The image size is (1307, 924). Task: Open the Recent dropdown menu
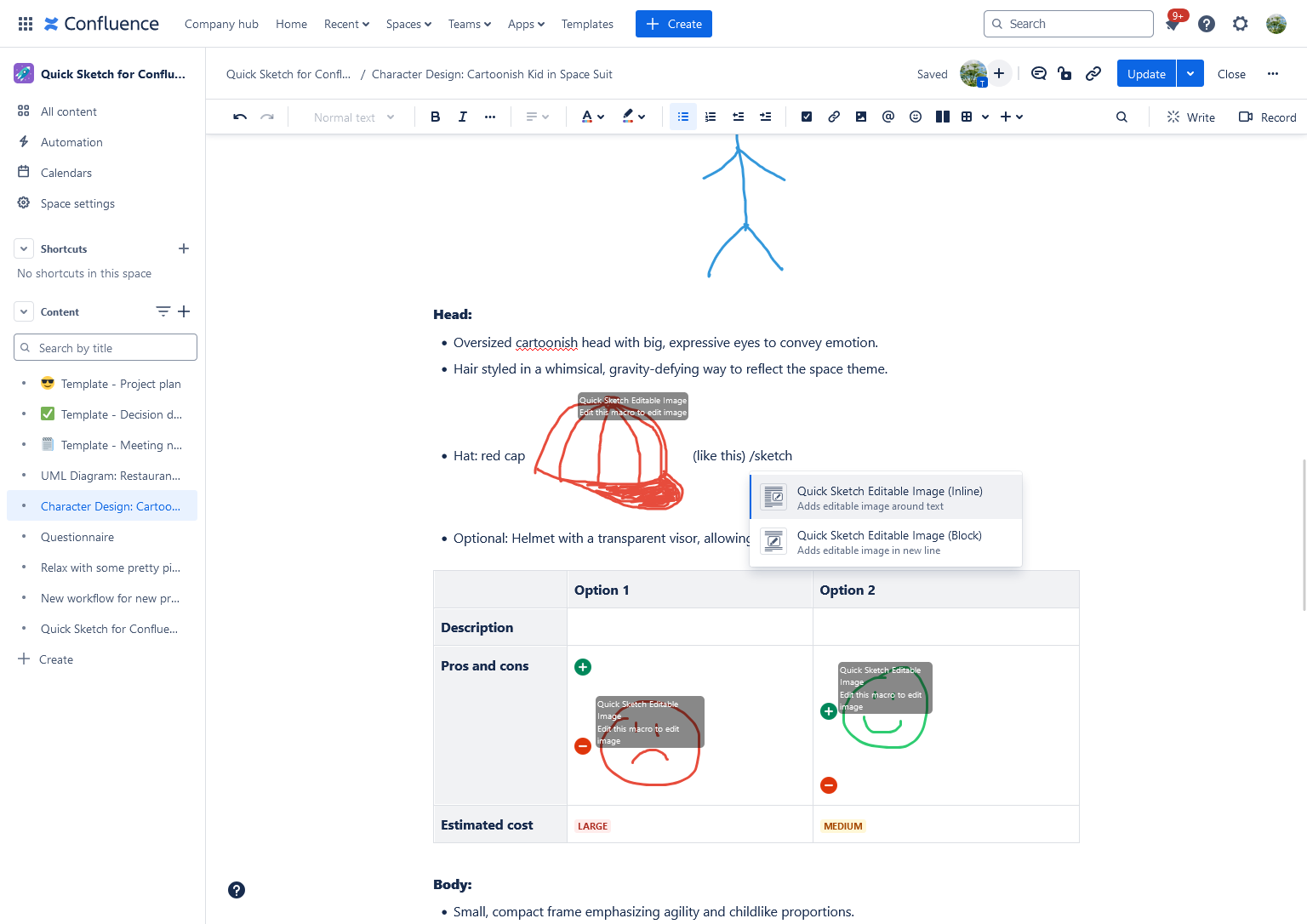click(x=346, y=24)
